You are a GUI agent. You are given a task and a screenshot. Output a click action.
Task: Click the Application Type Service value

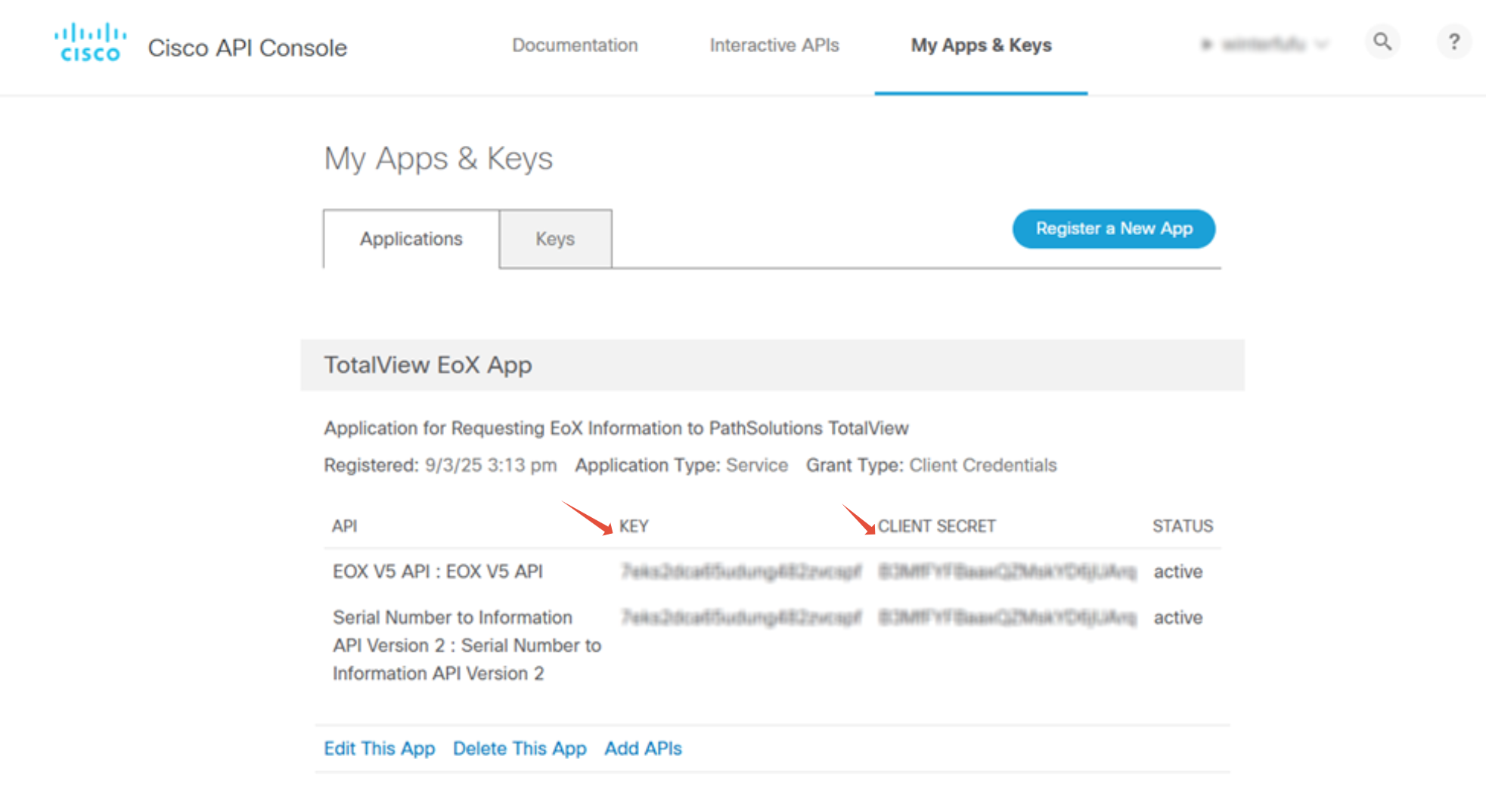[x=757, y=465]
